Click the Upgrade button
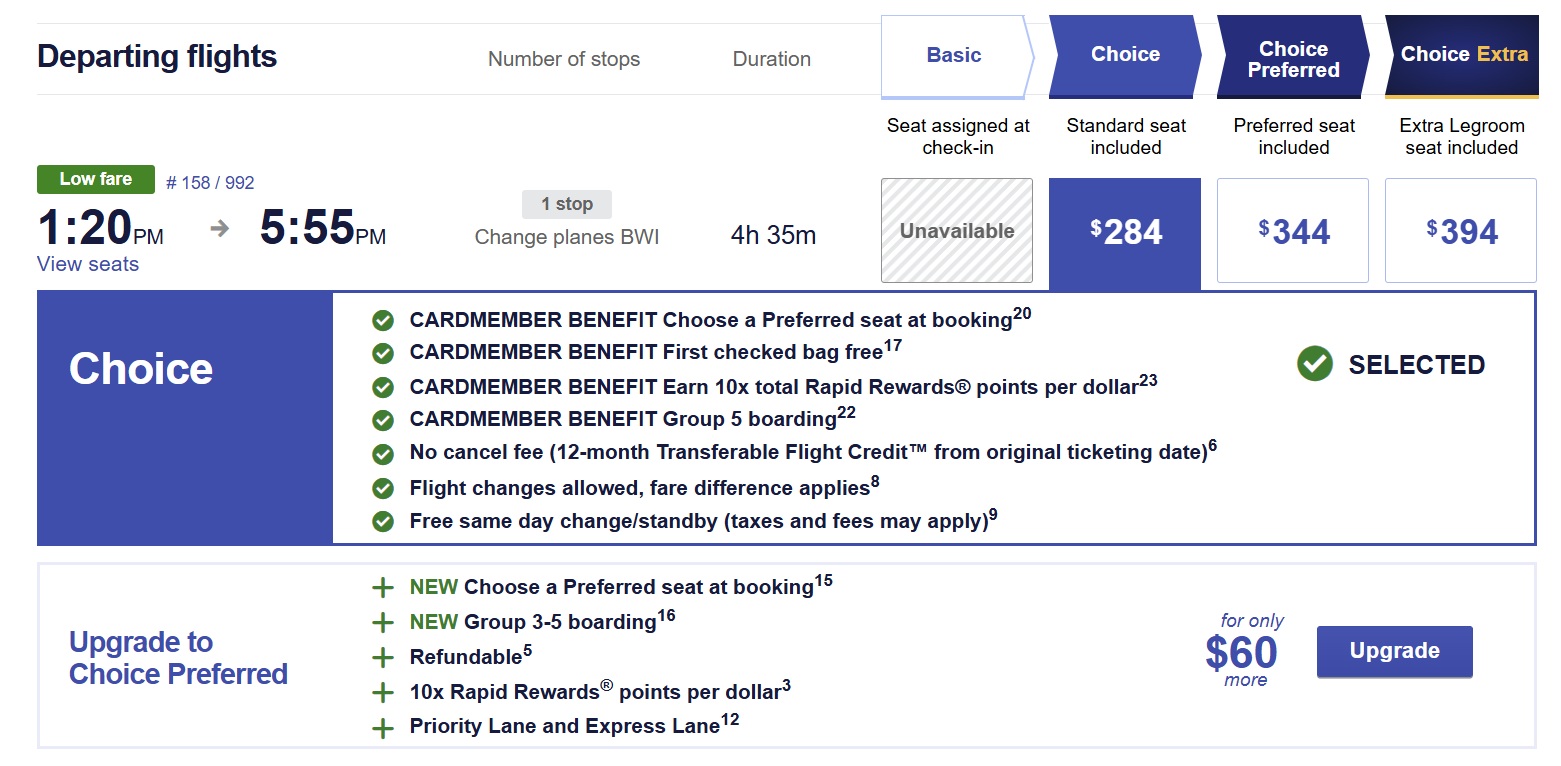Screen dimensions: 1561x766 coord(1395,652)
